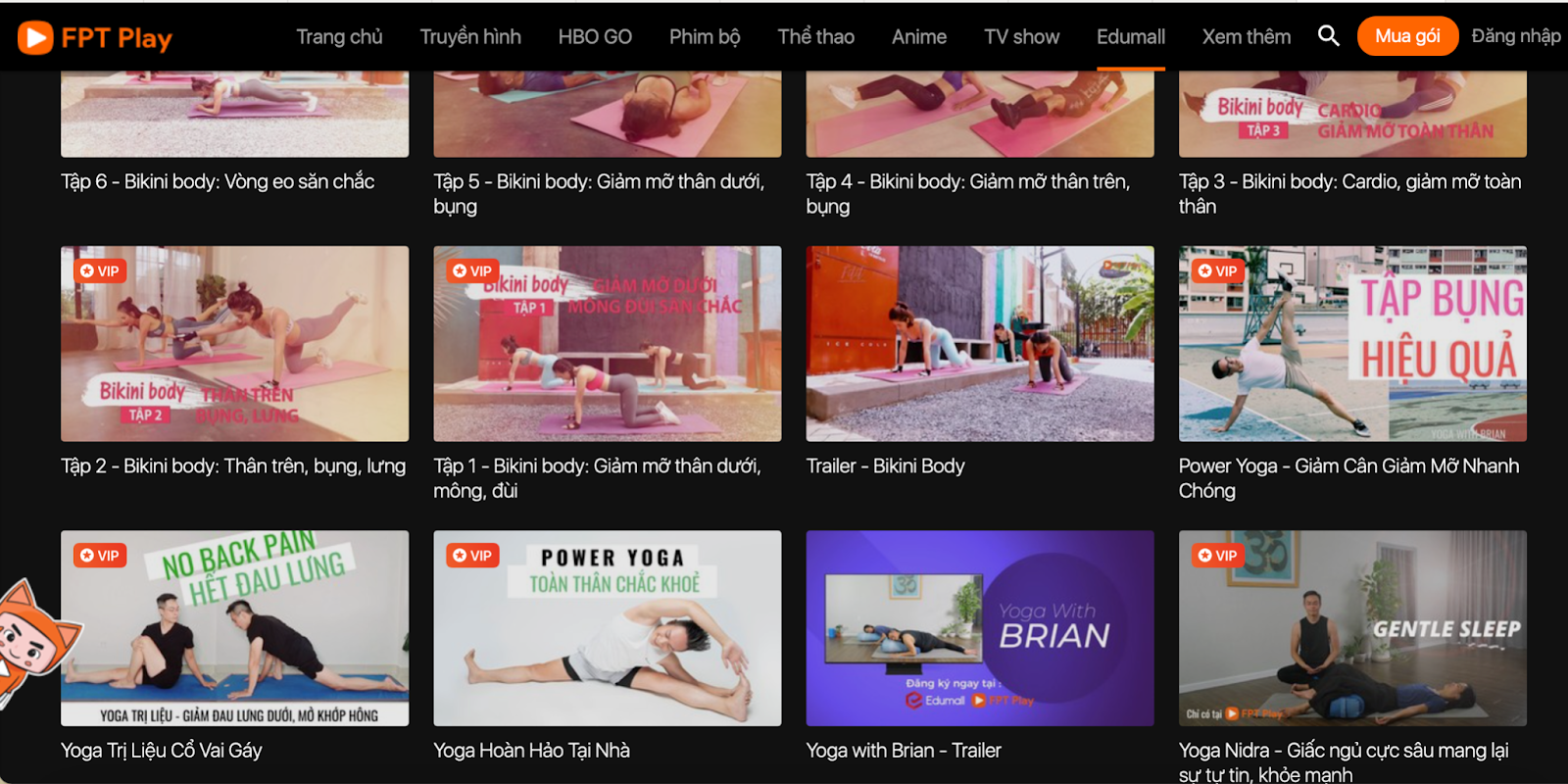Click VIP badge on Yoga Hoàn Hảo thumbnail
1568x784 pixels.
pyautogui.click(x=472, y=556)
